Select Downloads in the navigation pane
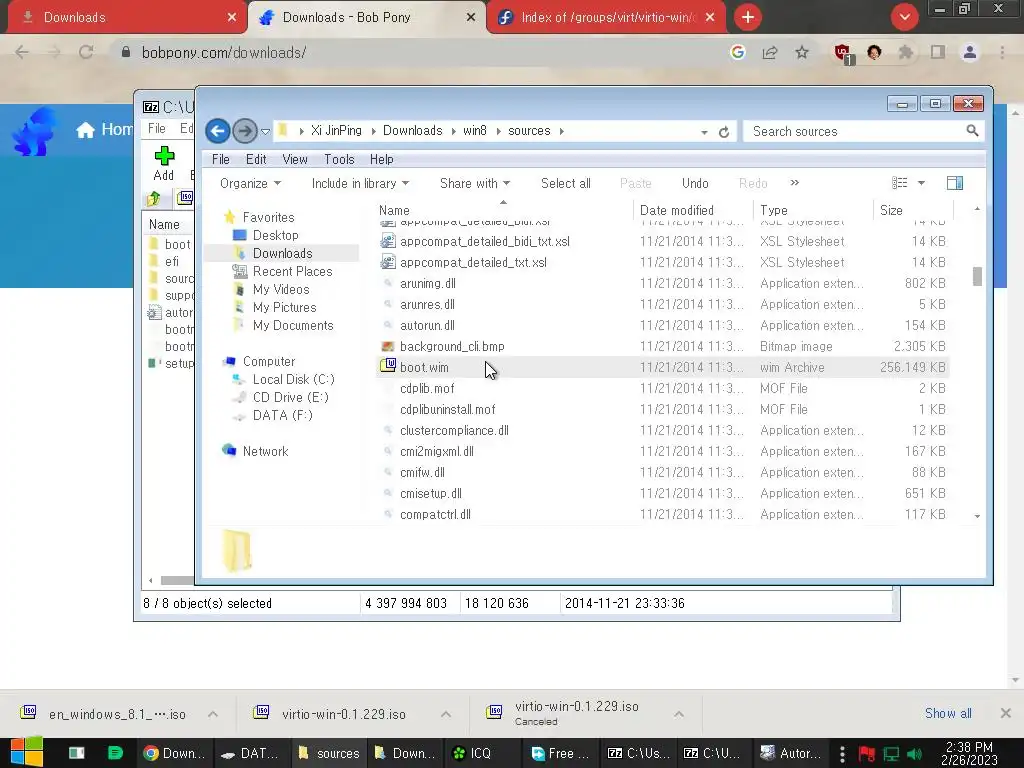This screenshot has width=1024, height=768. coord(282,253)
